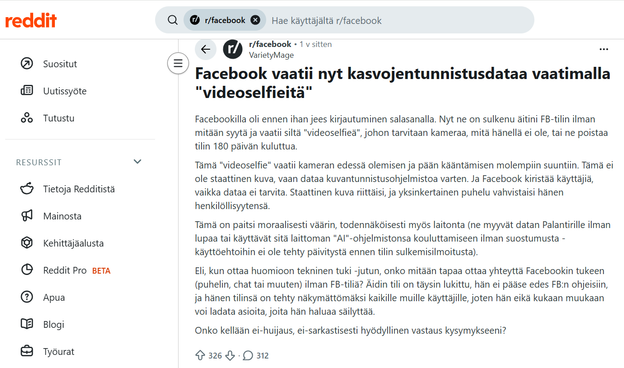Open Reddit Pro BETA link
Screen dimensions: 624x368
(x=77, y=270)
